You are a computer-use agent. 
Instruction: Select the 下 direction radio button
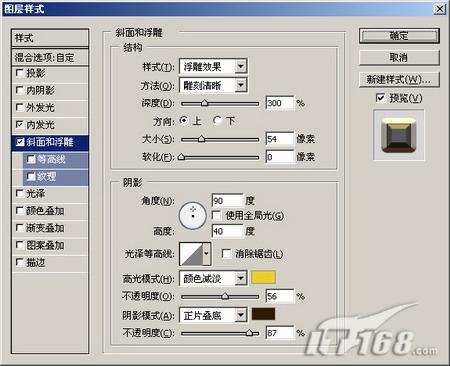click(x=217, y=120)
